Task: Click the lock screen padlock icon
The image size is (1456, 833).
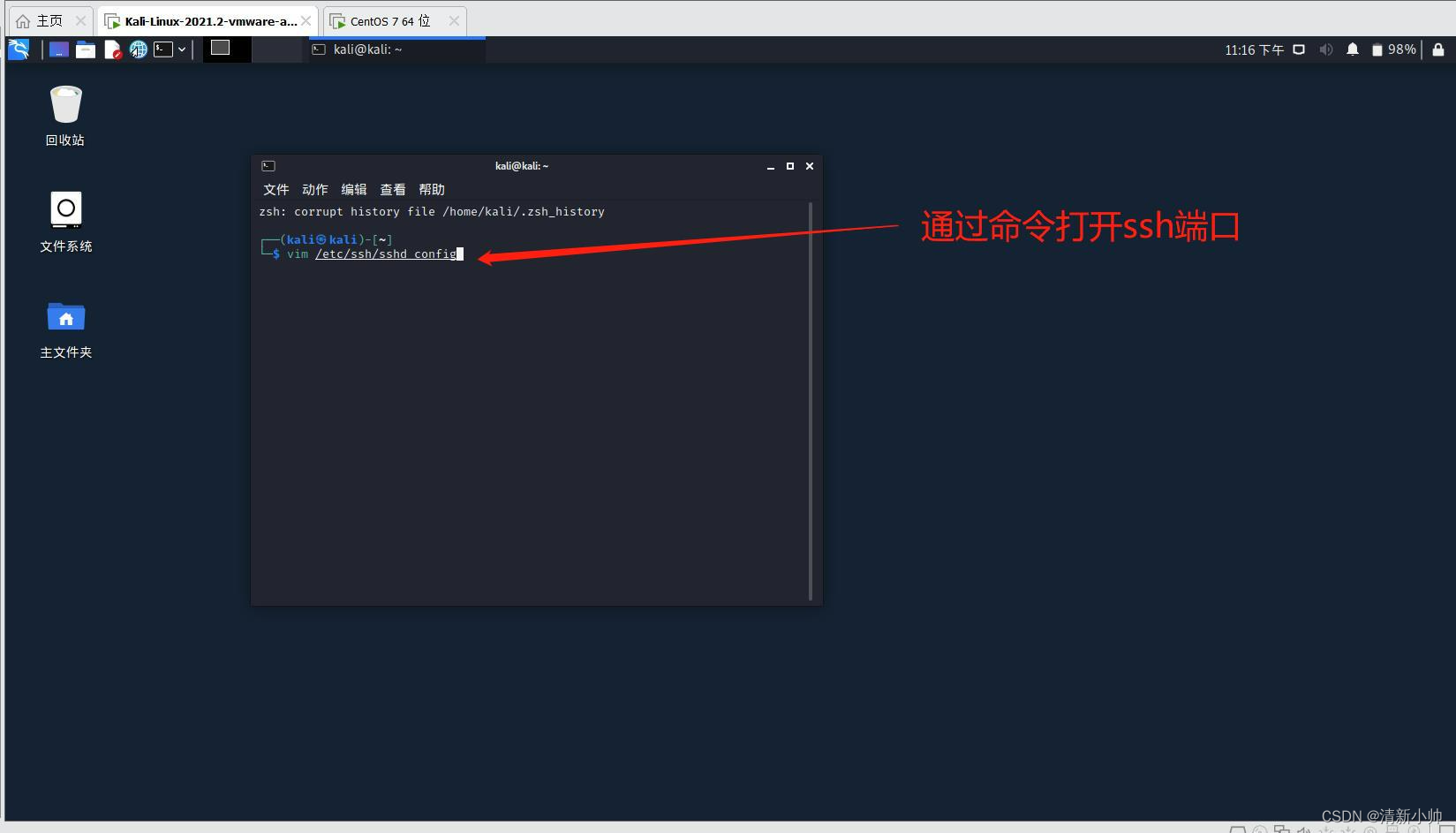Action: pyautogui.click(x=1438, y=50)
